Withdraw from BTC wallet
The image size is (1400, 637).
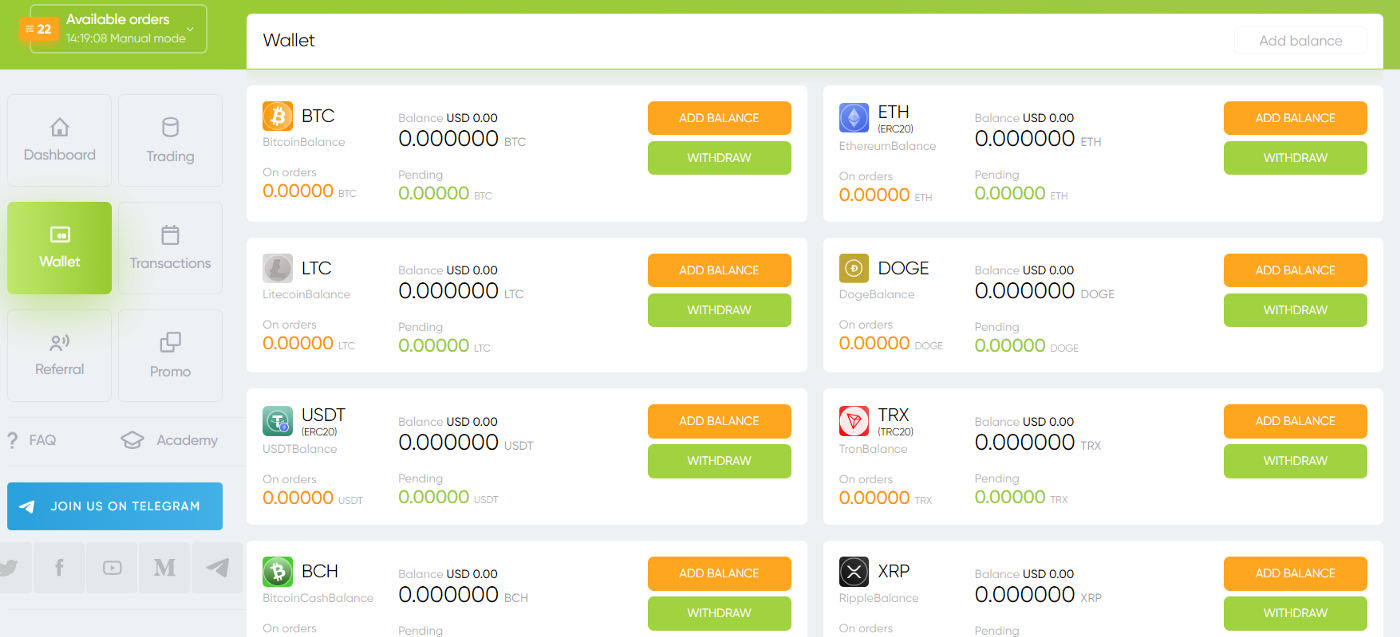coord(719,158)
